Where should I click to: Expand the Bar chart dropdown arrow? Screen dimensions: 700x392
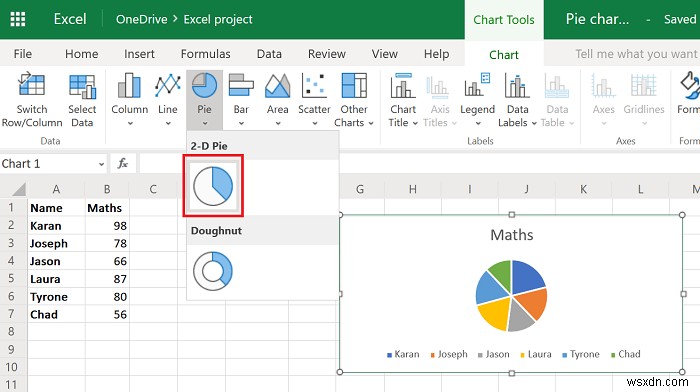241,123
